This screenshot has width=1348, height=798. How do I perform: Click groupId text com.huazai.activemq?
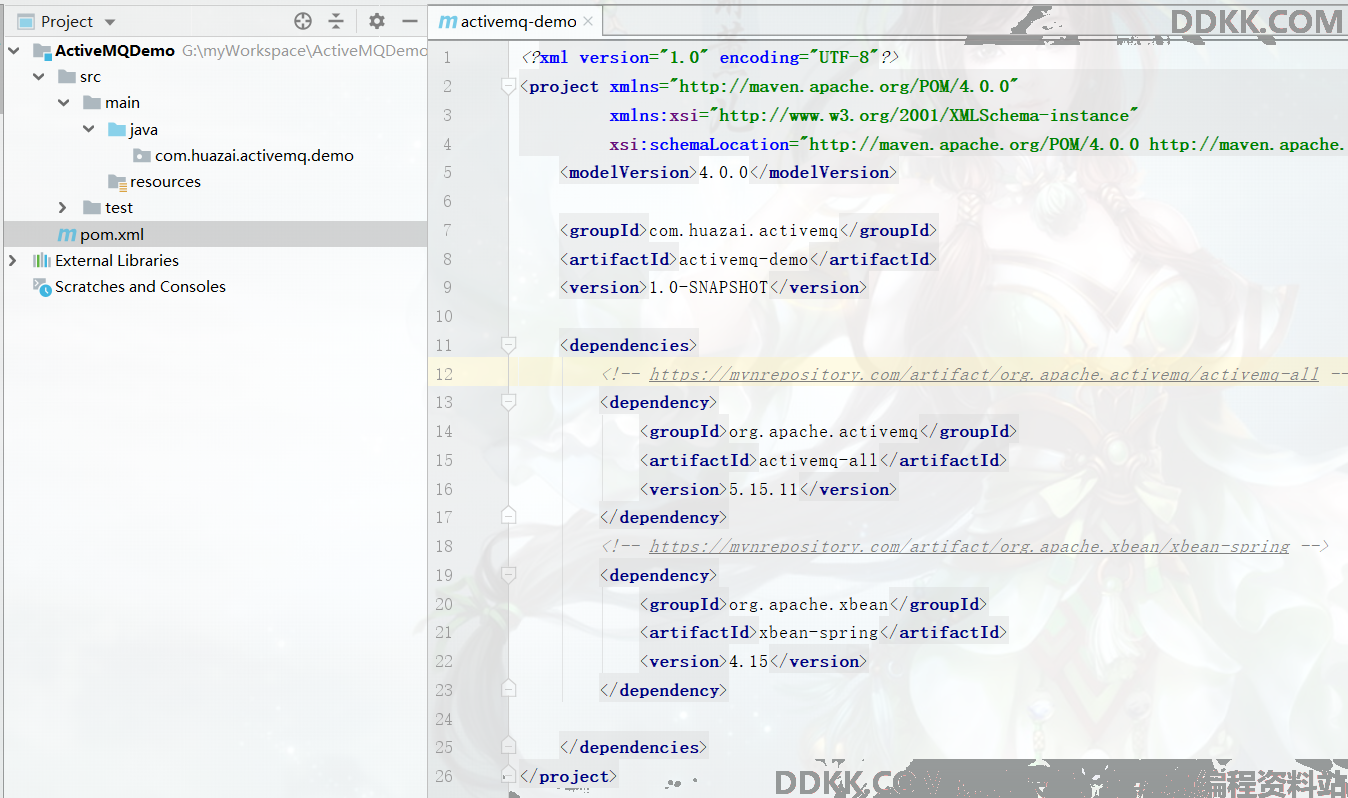click(x=744, y=230)
